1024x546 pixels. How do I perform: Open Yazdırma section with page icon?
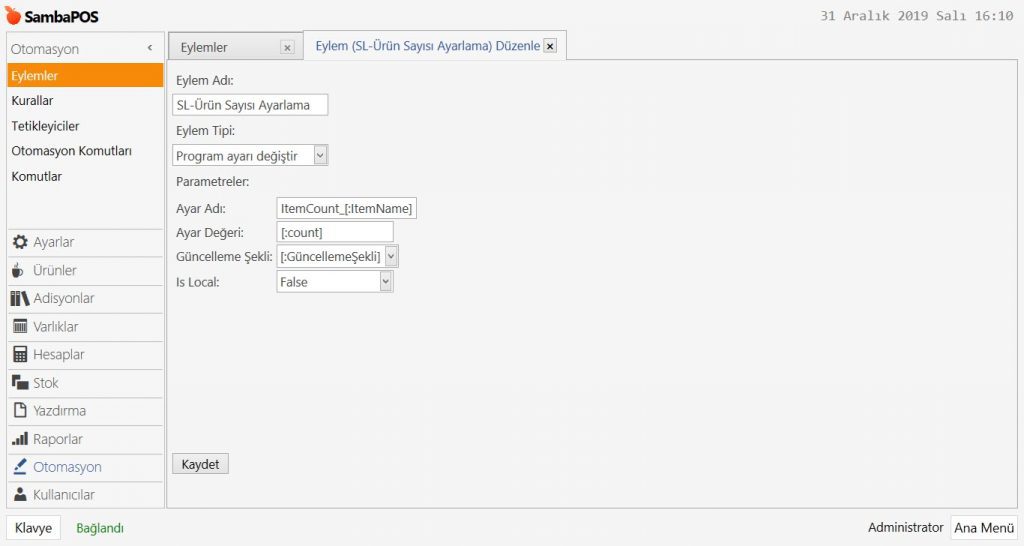[59, 410]
